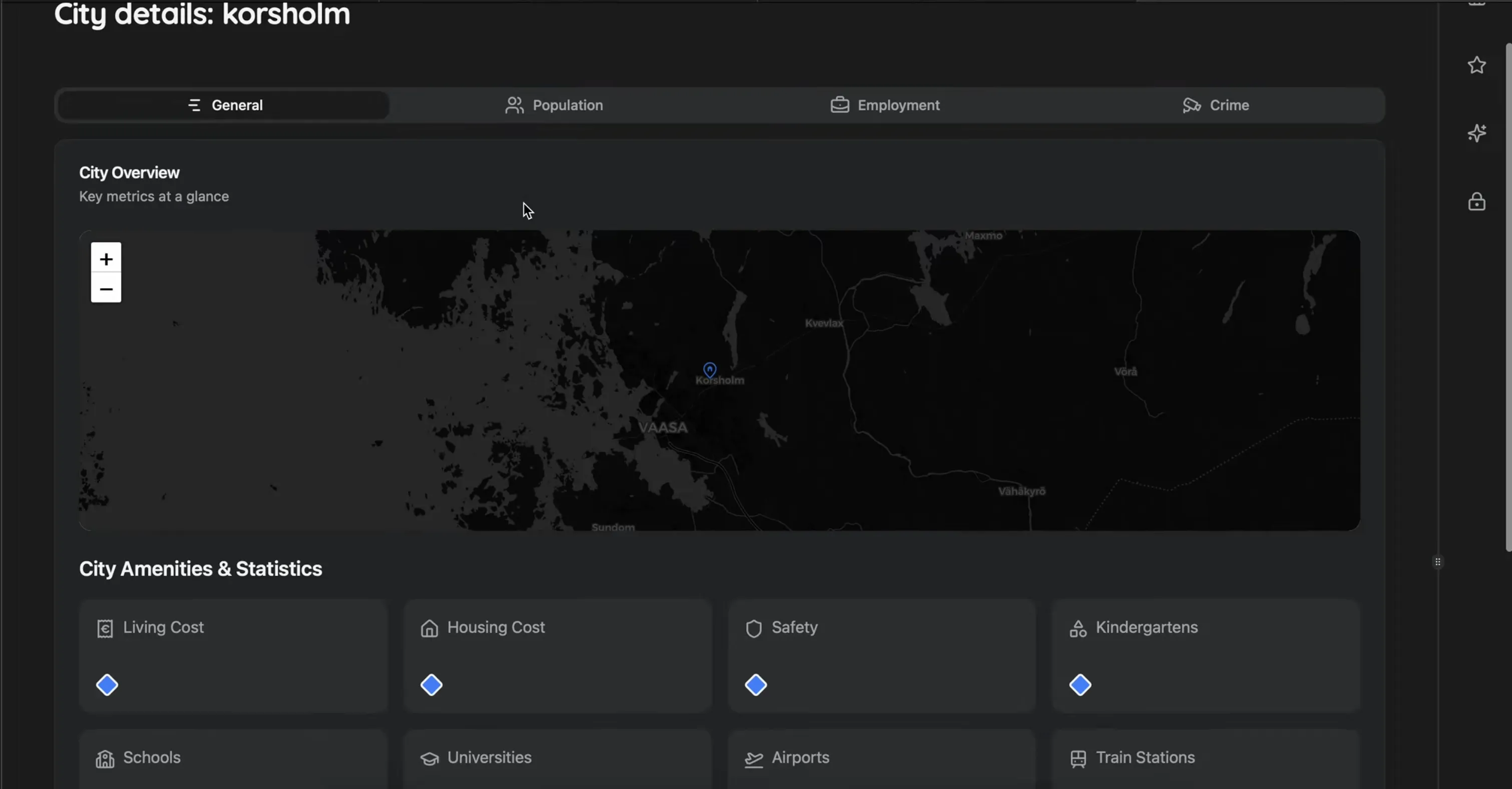Click the Schools building icon
1512x789 pixels.
[x=105, y=758]
